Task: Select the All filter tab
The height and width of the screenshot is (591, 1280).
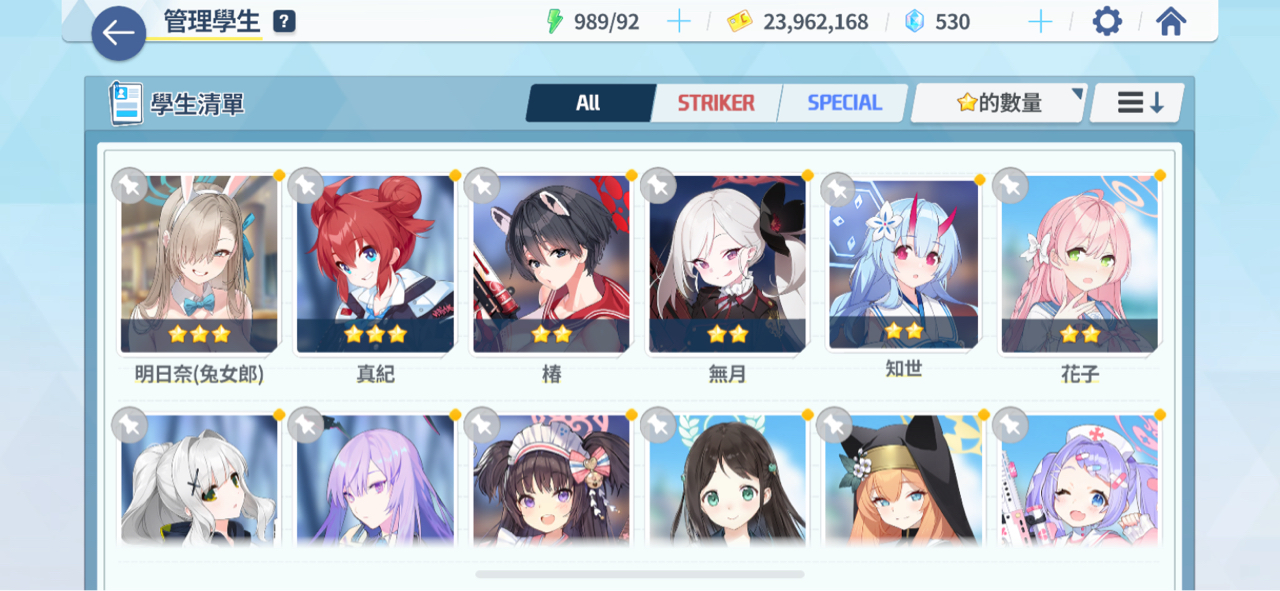Action: tap(589, 102)
